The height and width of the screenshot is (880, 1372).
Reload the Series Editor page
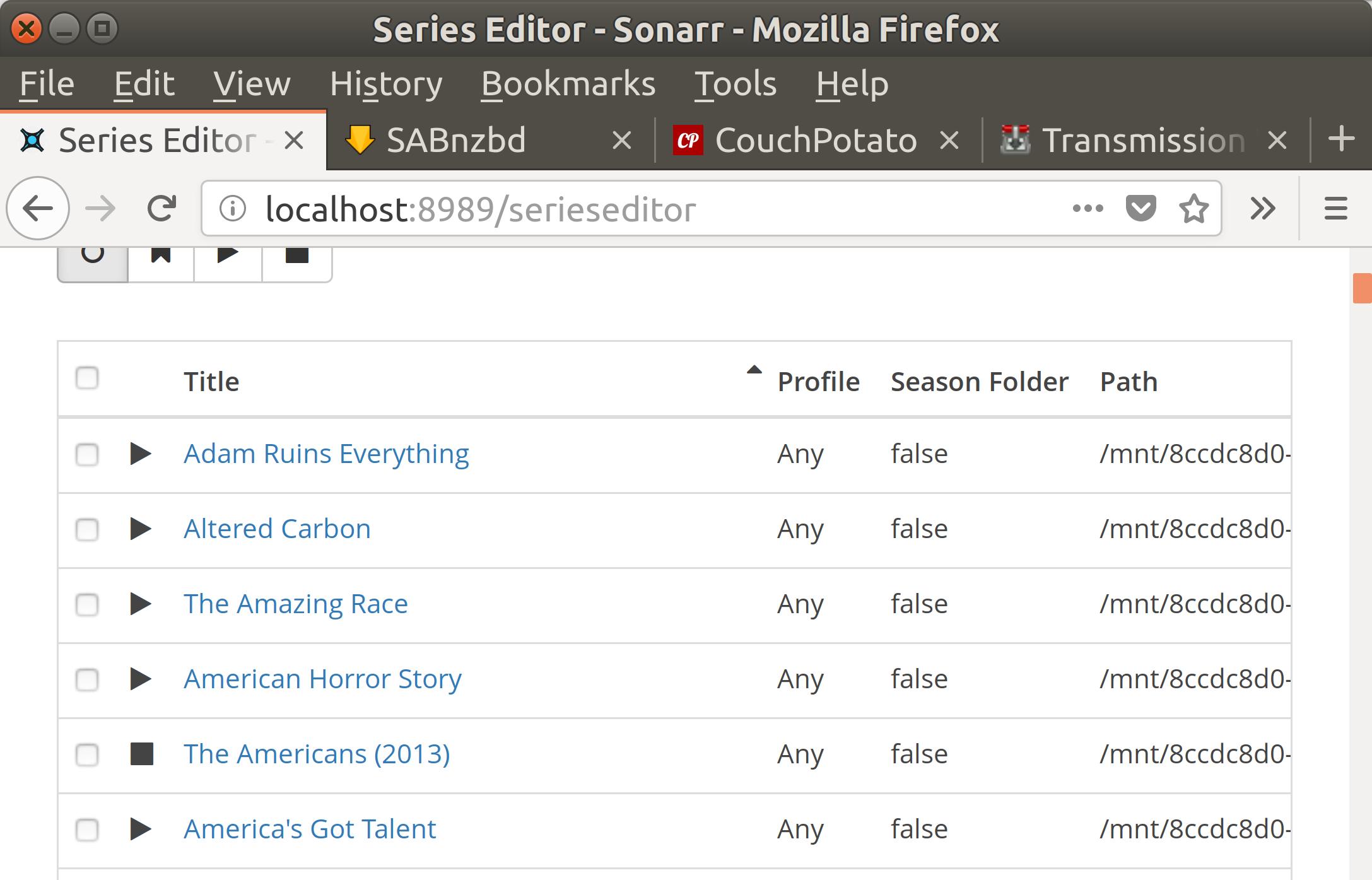point(161,208)
